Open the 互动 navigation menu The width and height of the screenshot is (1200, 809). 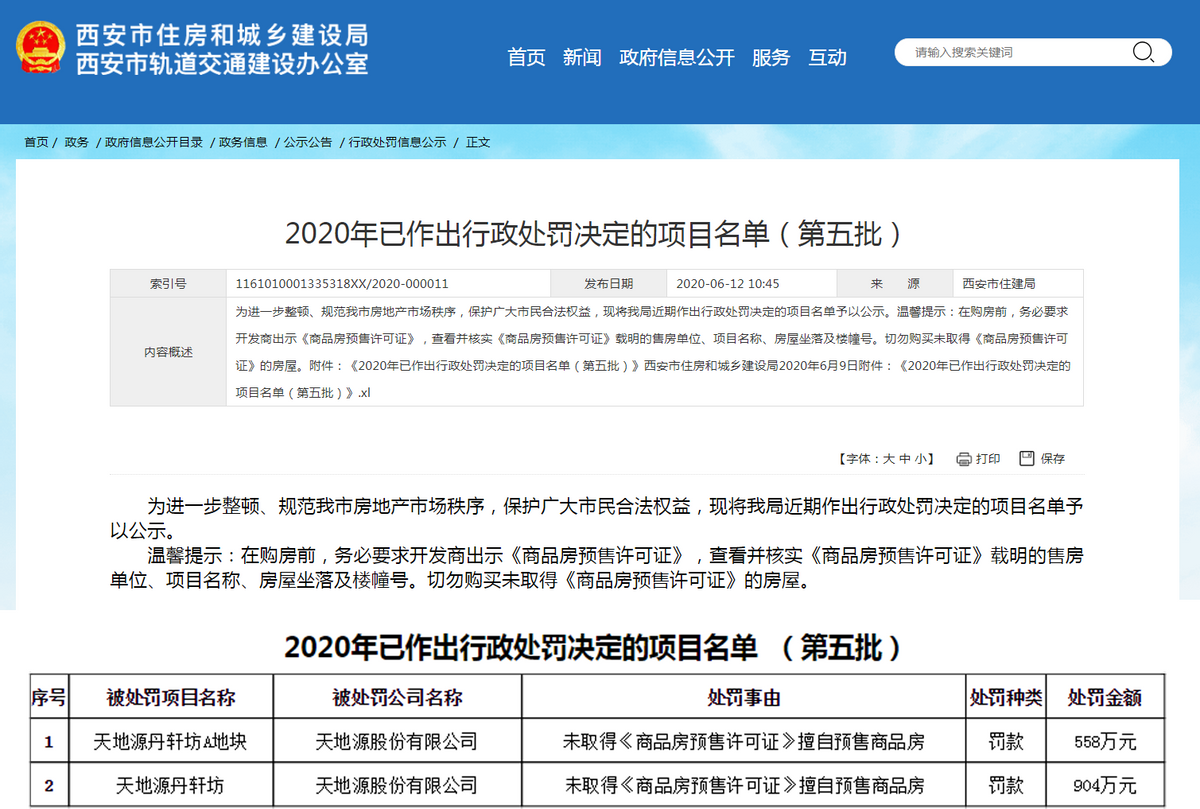click(x=827, y=57)
